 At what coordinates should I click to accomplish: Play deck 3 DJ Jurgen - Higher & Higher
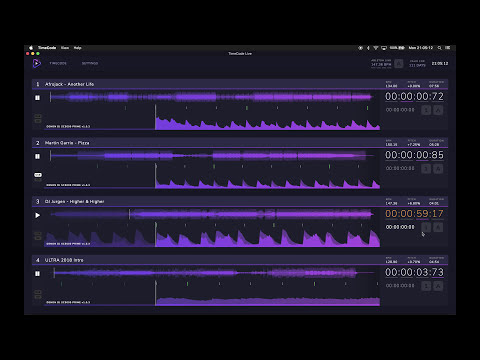click(38, 215)
